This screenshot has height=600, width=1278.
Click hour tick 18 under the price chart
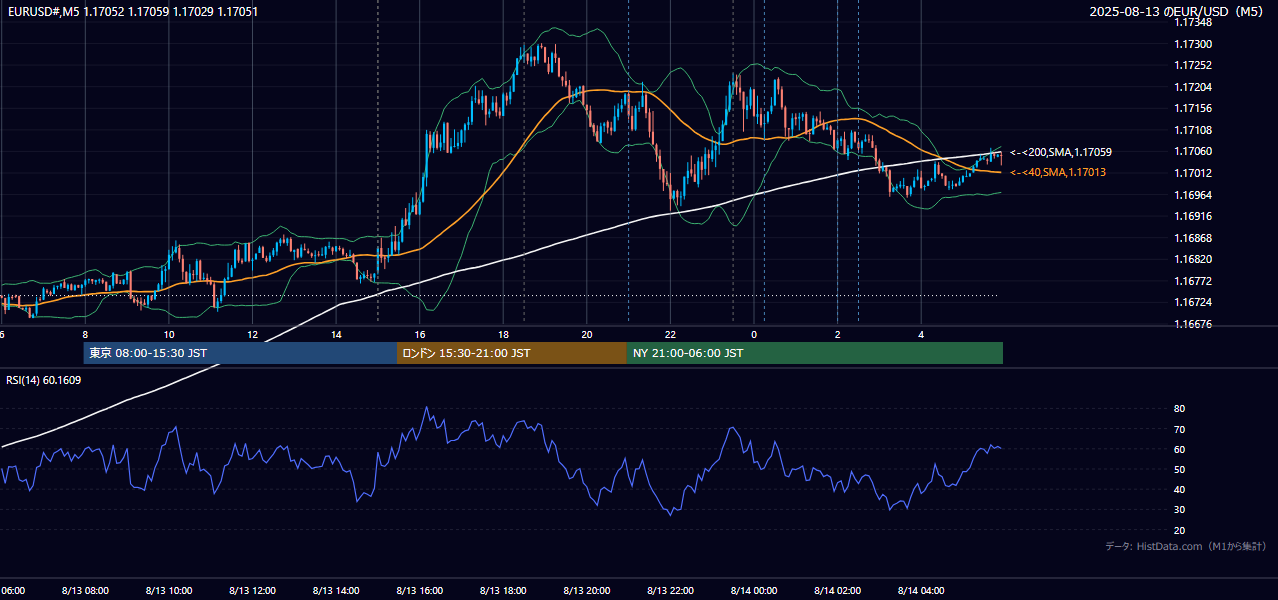[x=503, y=335]
